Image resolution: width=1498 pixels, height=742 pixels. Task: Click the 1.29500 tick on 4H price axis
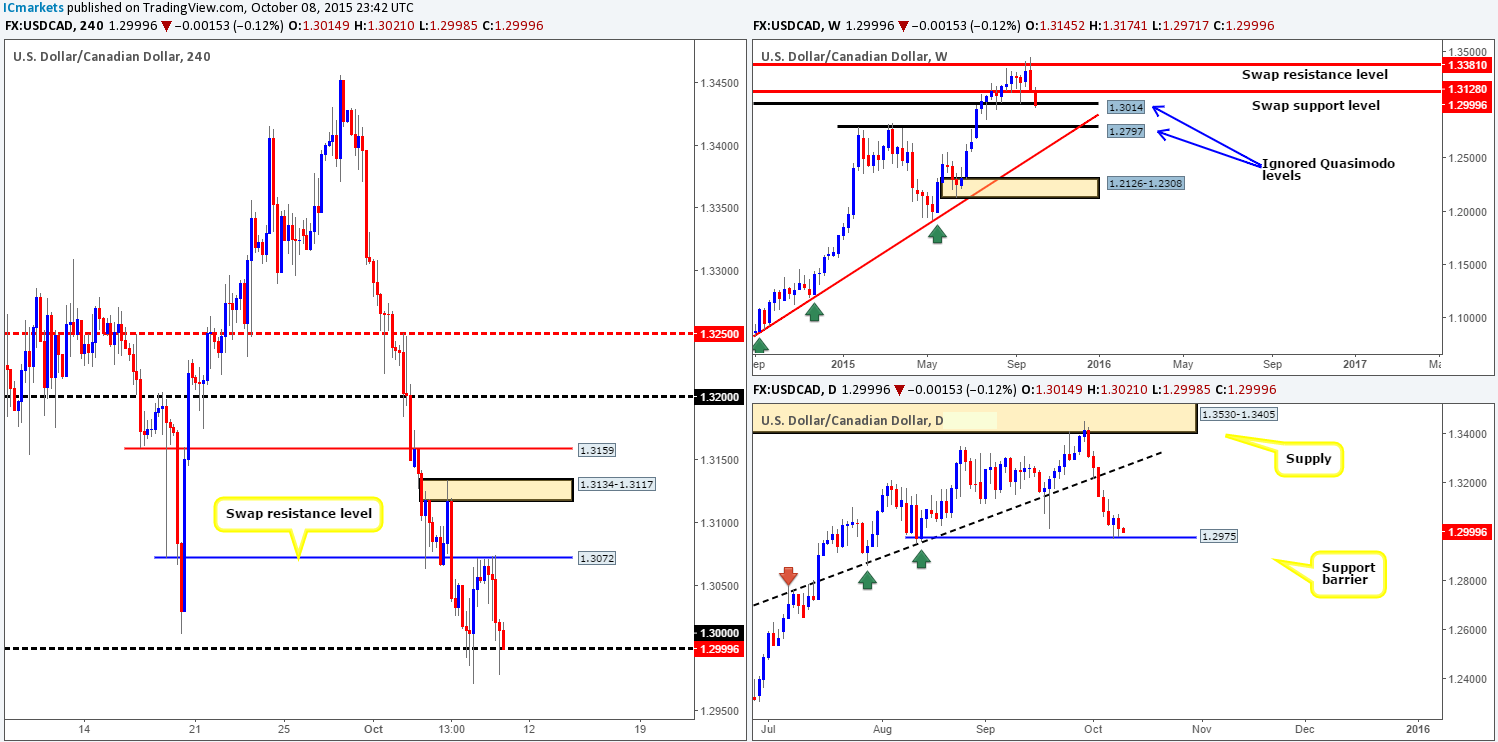click(719, 711)
